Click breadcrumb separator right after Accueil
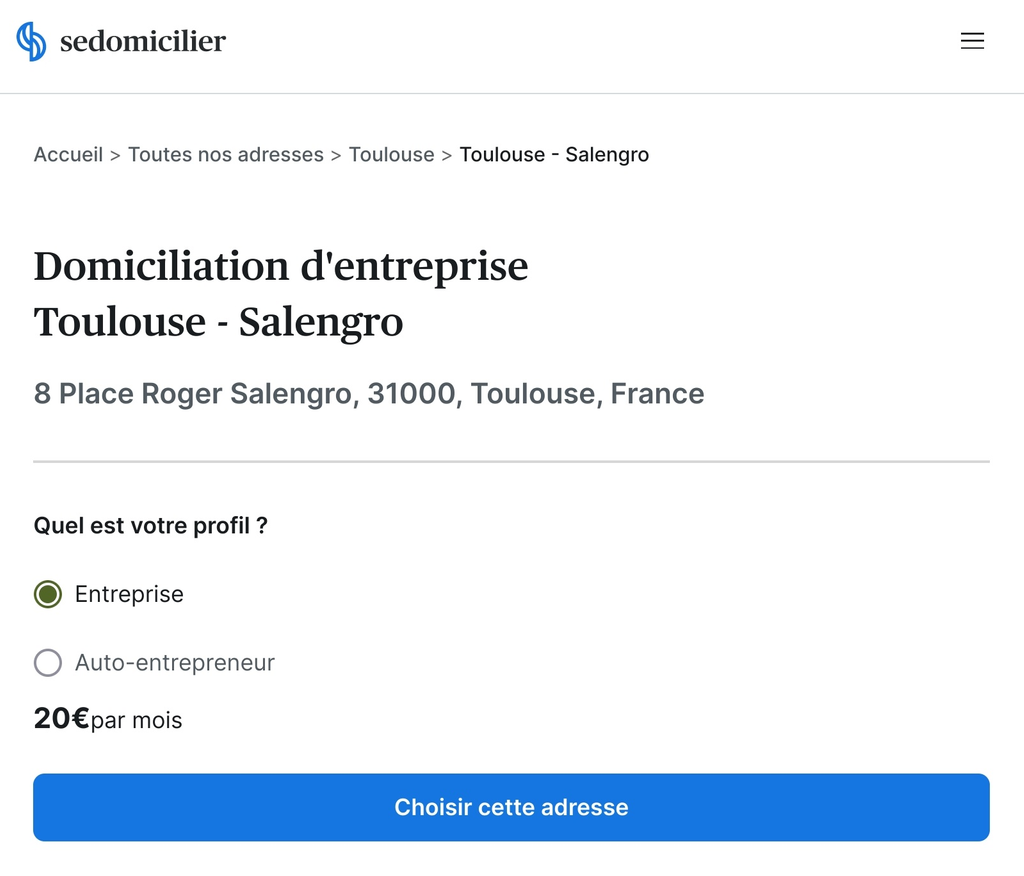 click(116, 155)
